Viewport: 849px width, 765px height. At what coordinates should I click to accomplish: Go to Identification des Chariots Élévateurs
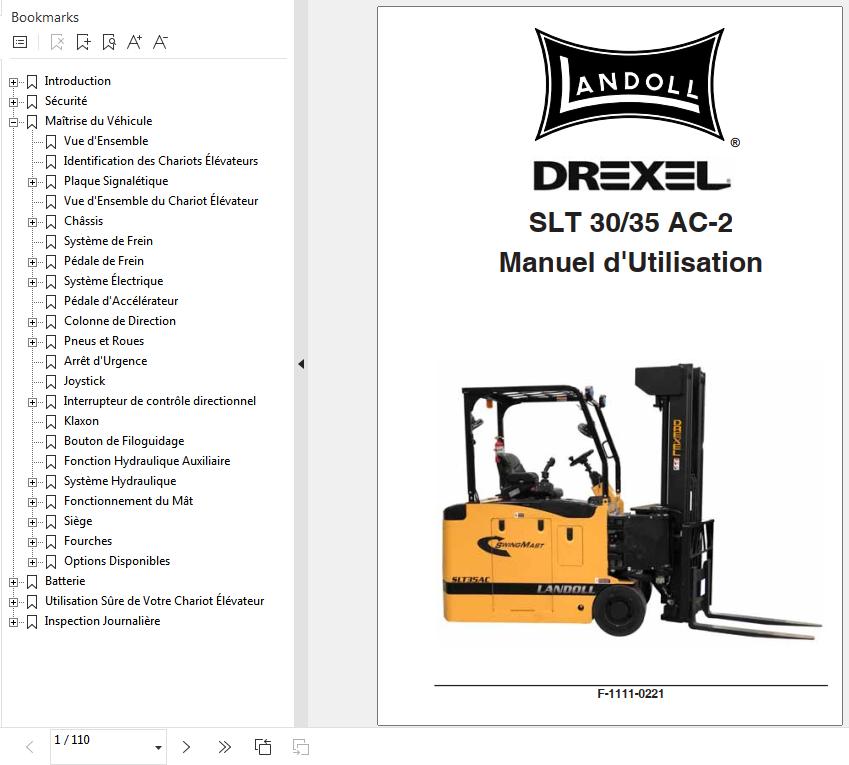point(161,161)
